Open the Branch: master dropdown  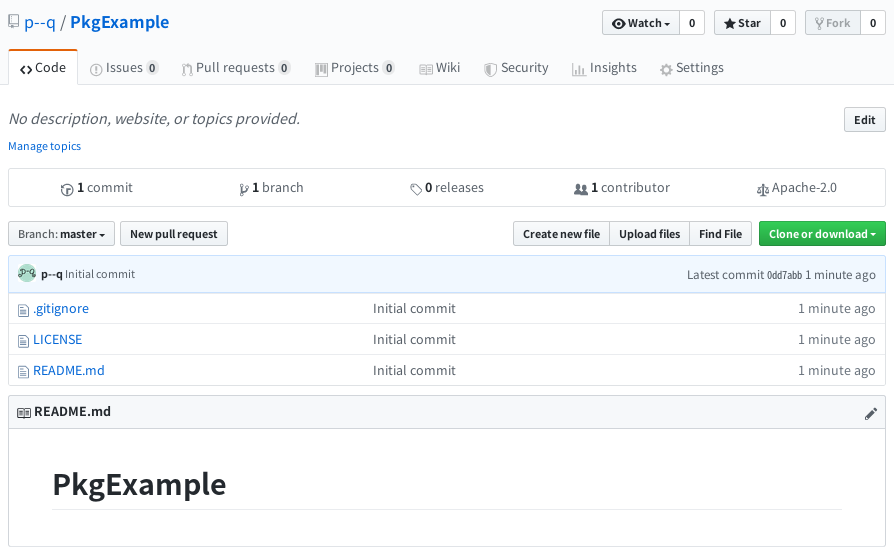(62, 234)
